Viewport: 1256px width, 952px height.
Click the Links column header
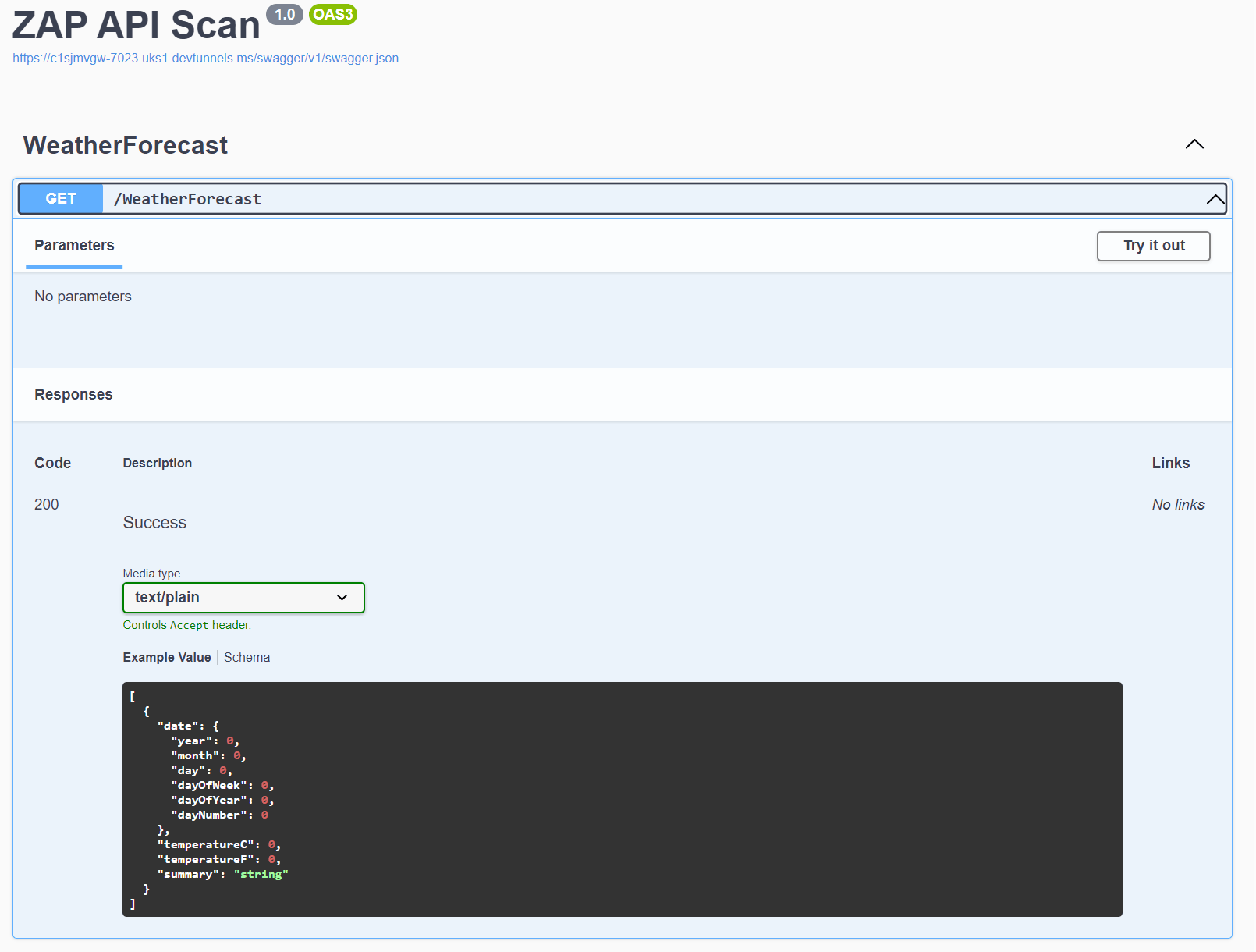1171,464
